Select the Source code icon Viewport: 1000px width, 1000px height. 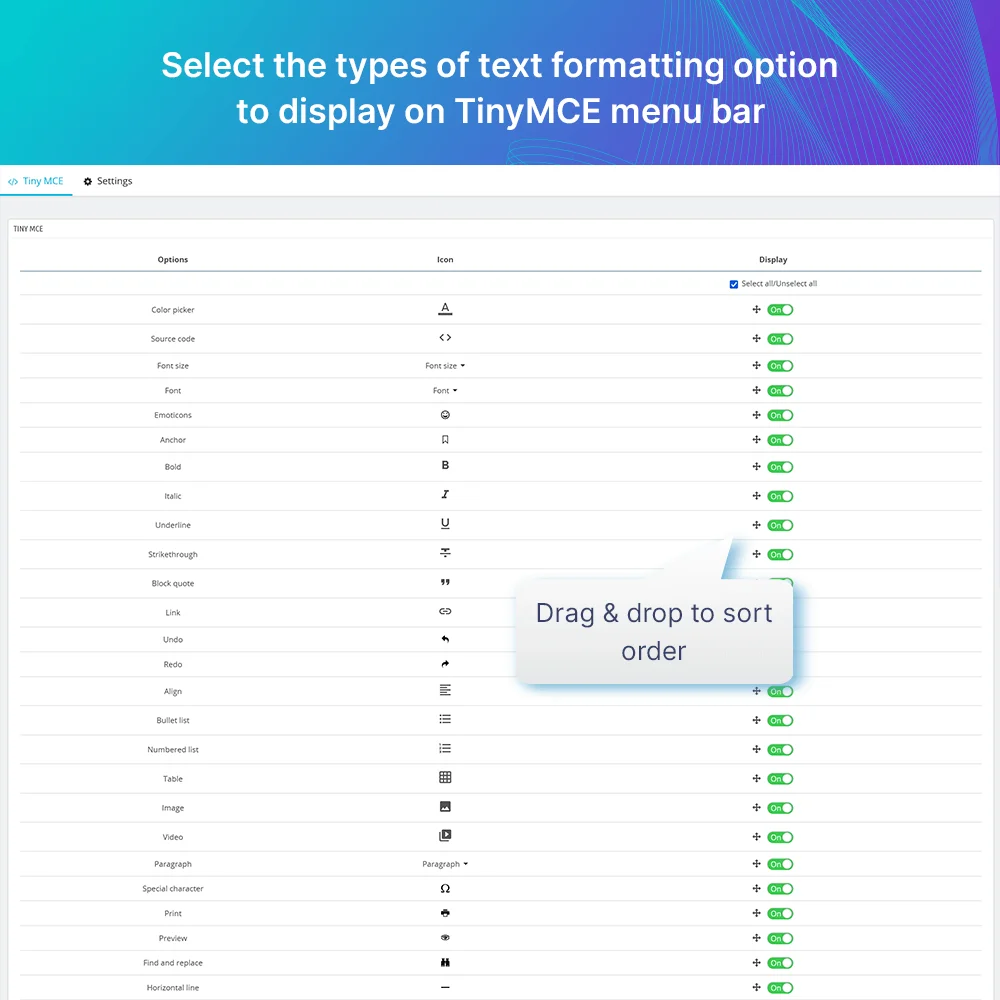tap(445, 337)
